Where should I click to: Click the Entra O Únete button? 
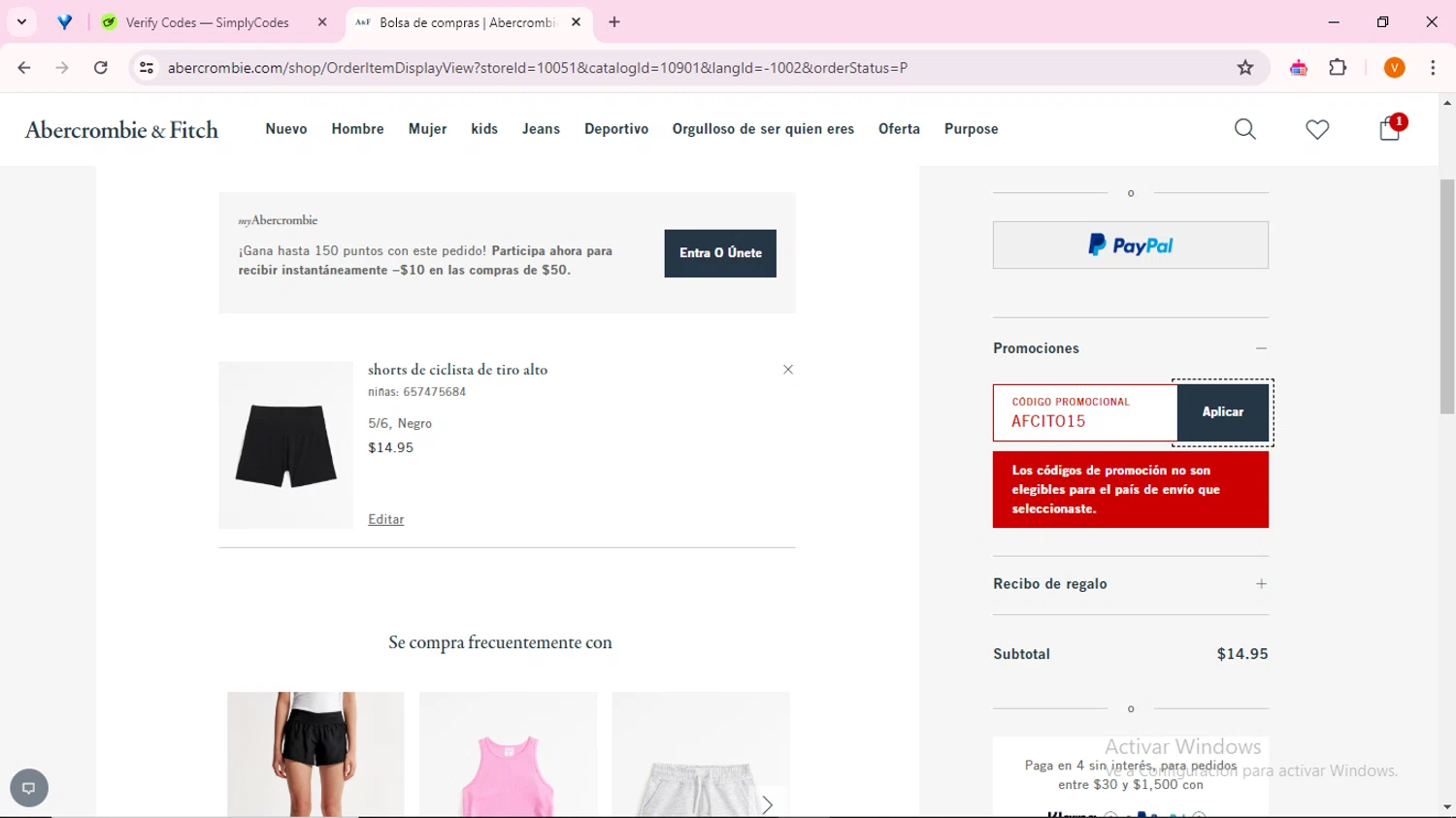pyautogui.click(x=720, y=253)
